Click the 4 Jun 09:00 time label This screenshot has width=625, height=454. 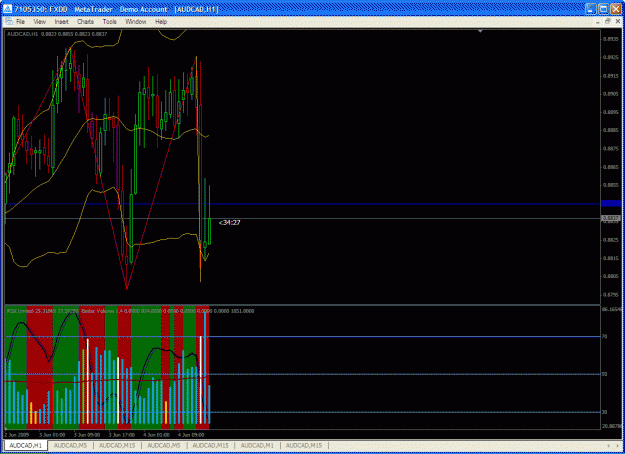[189, 434]
